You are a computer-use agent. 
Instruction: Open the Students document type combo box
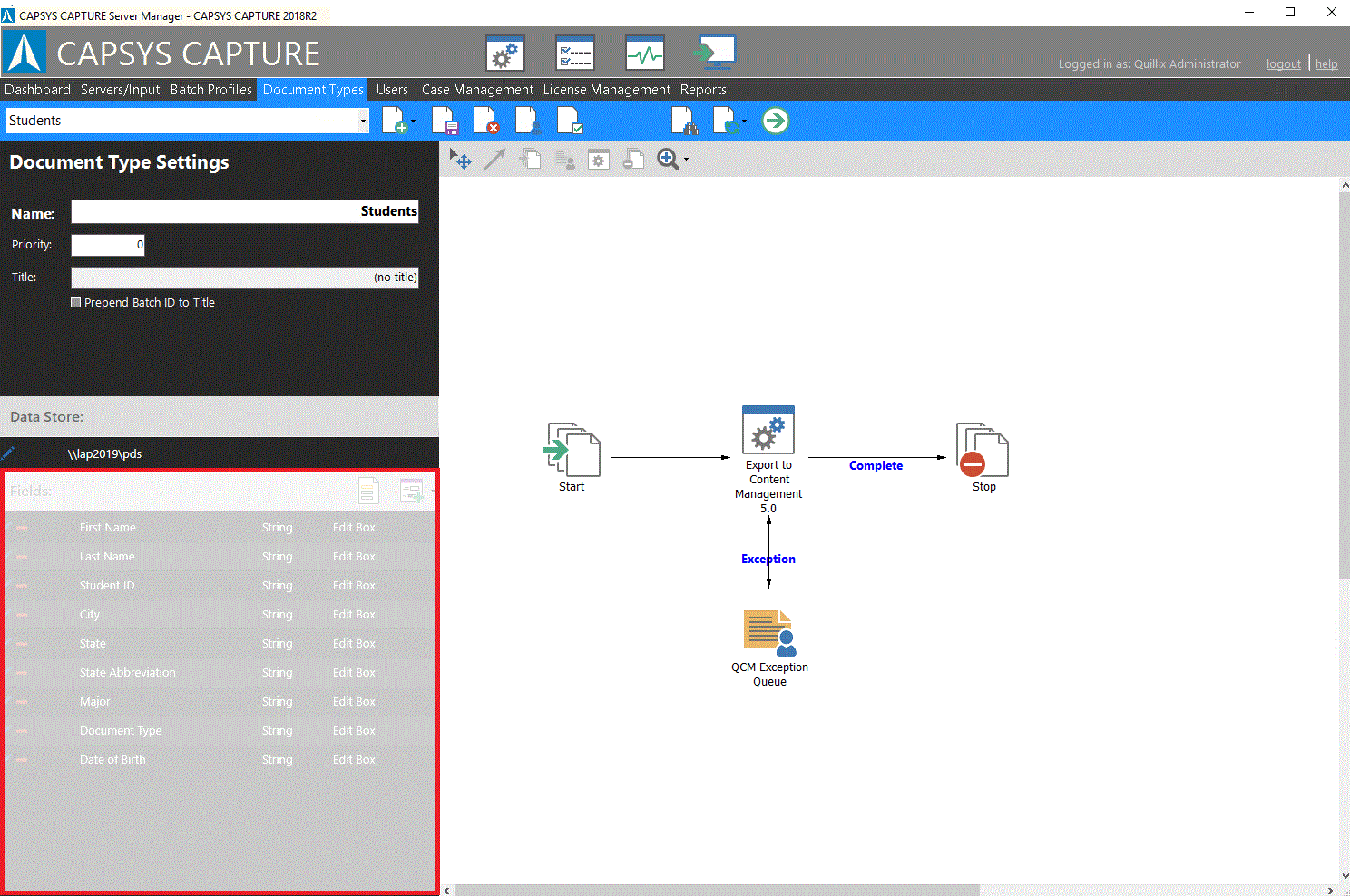tap(188, 121)
